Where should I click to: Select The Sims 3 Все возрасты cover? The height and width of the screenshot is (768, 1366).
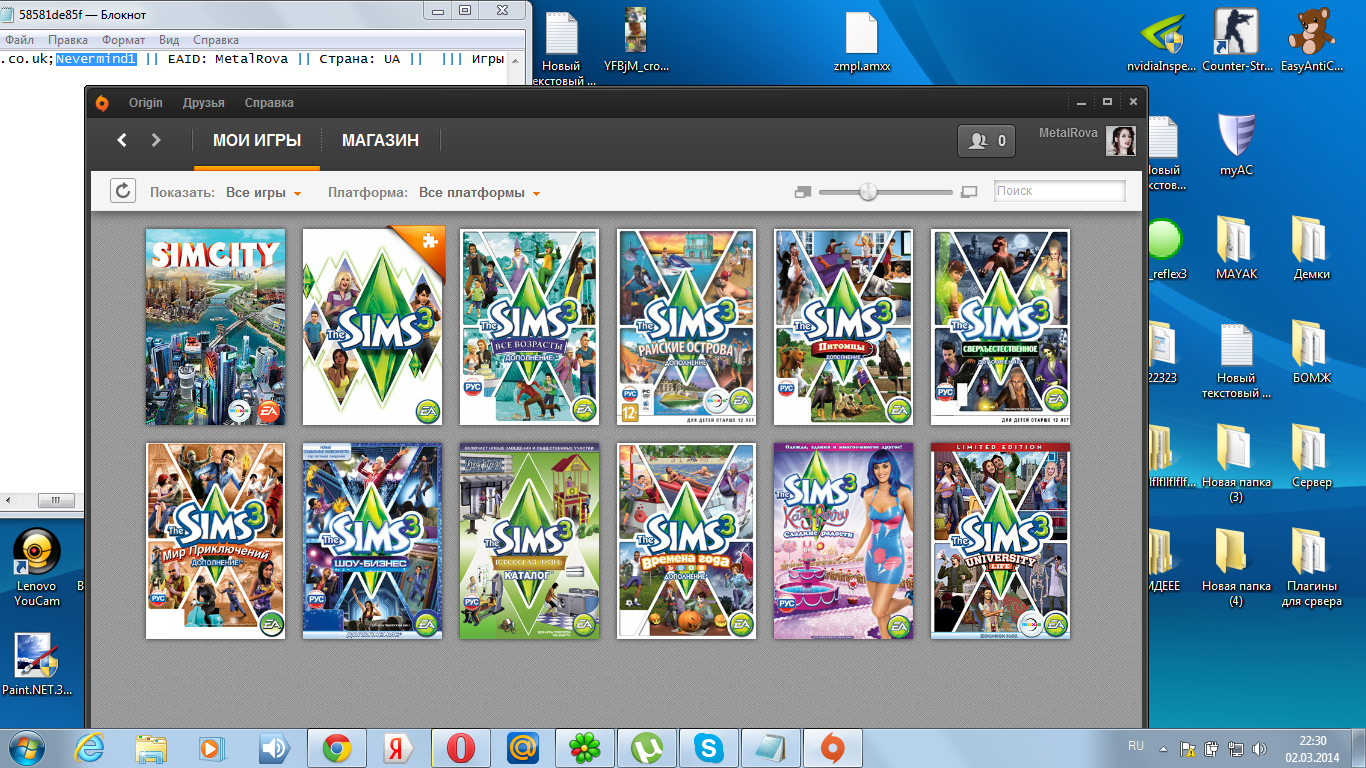pos(529,327)
